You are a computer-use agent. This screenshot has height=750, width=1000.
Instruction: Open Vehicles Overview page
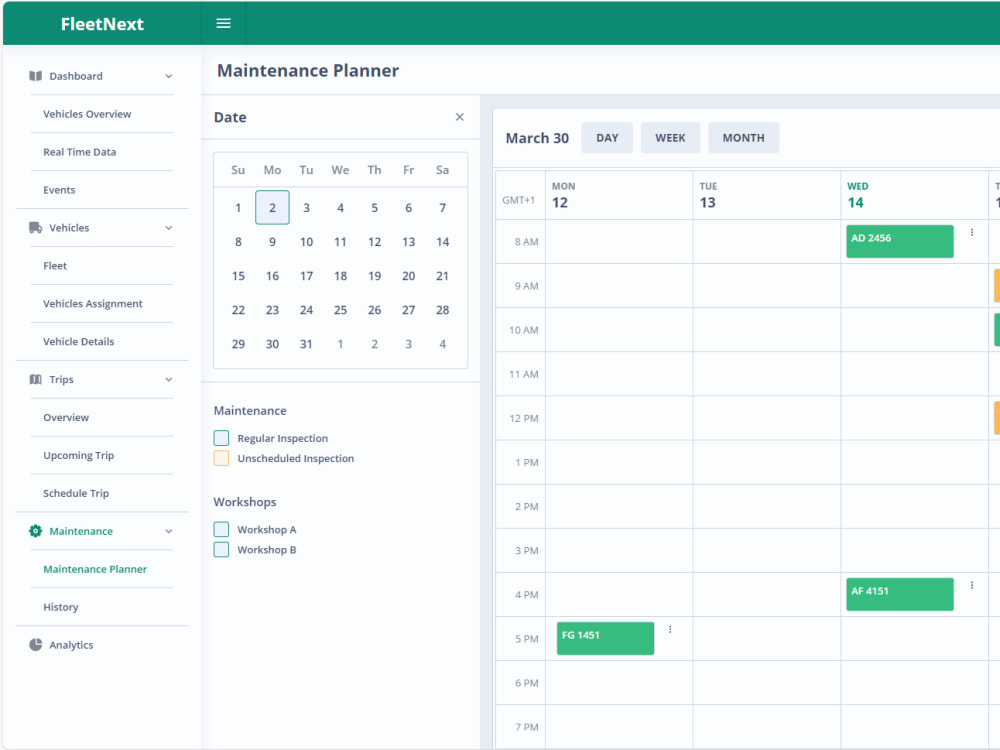(x=87, y=114)
